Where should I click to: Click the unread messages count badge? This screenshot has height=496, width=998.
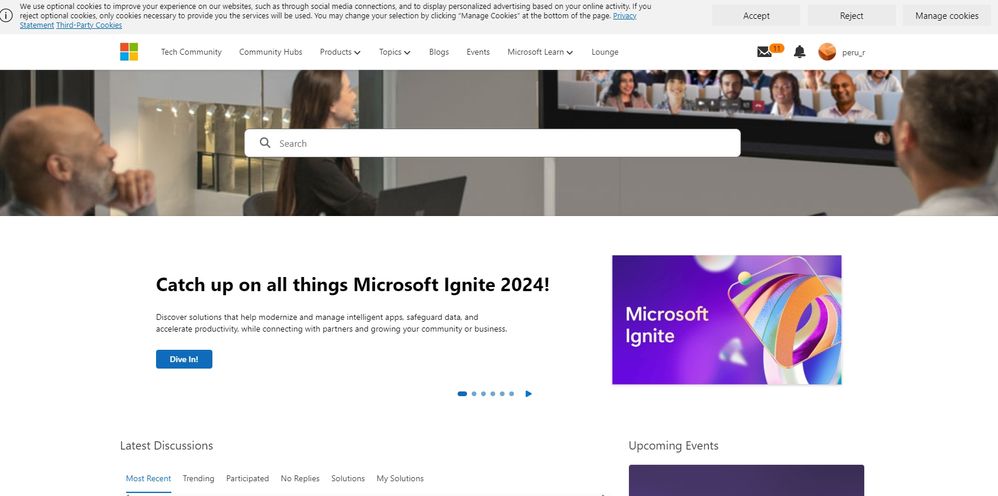pos(777,48)
